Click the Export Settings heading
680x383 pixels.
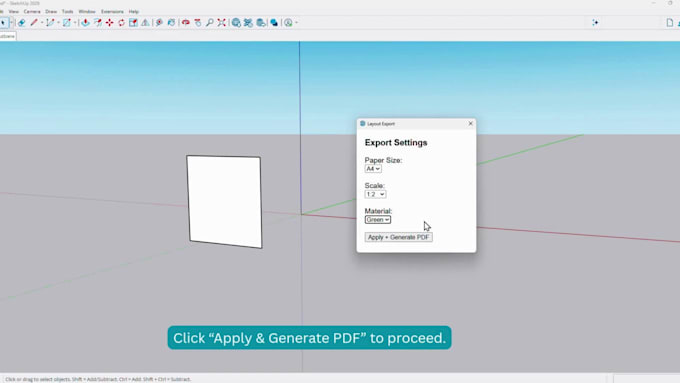click(x=396, y=143)
